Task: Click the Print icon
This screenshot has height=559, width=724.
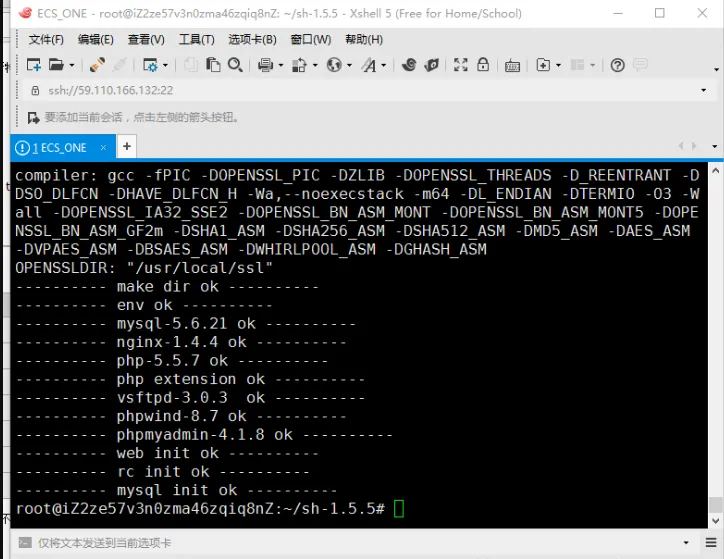Action: [265, 65]
